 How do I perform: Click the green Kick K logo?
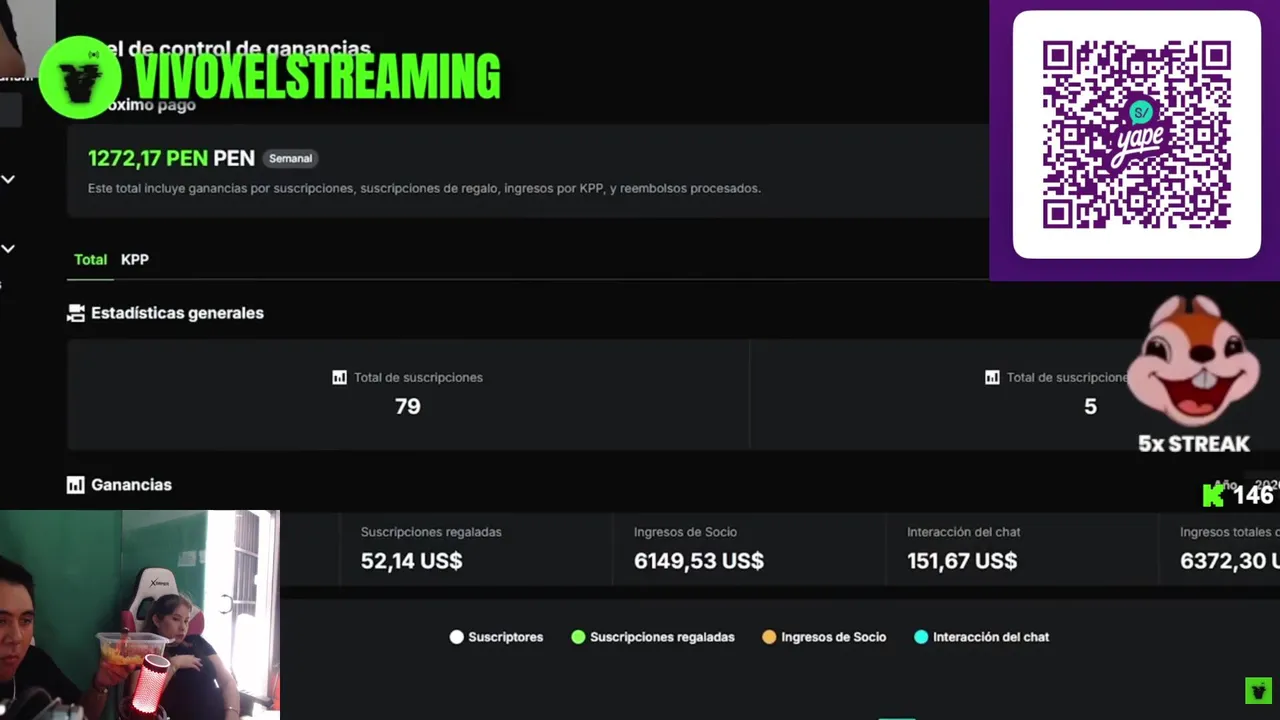tap(1214, 494)
